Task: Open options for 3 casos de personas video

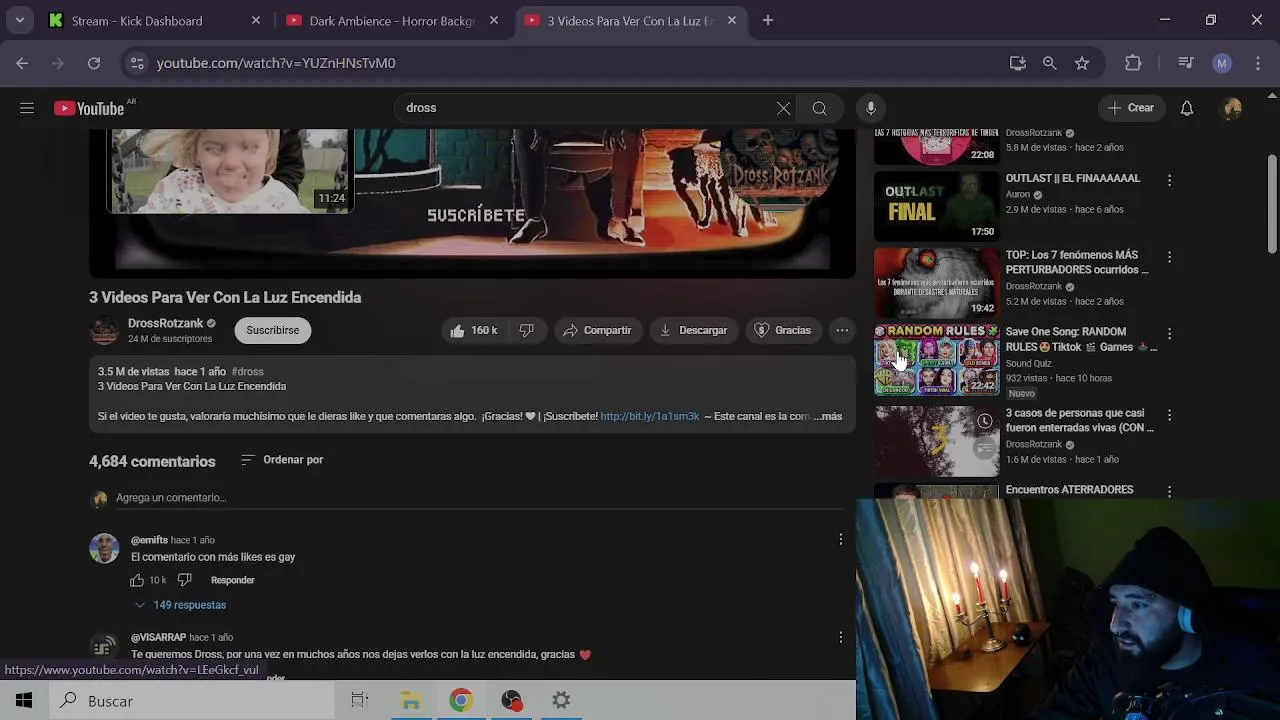Action: click(1169, 414)
